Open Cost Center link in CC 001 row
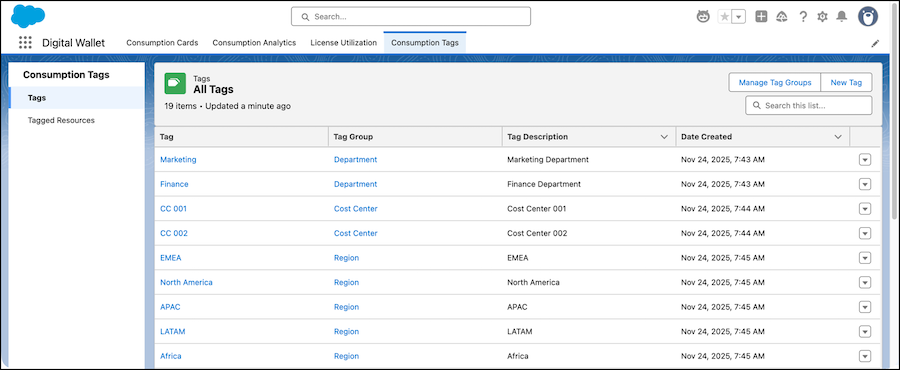900x370 pixels. point(356,209)
